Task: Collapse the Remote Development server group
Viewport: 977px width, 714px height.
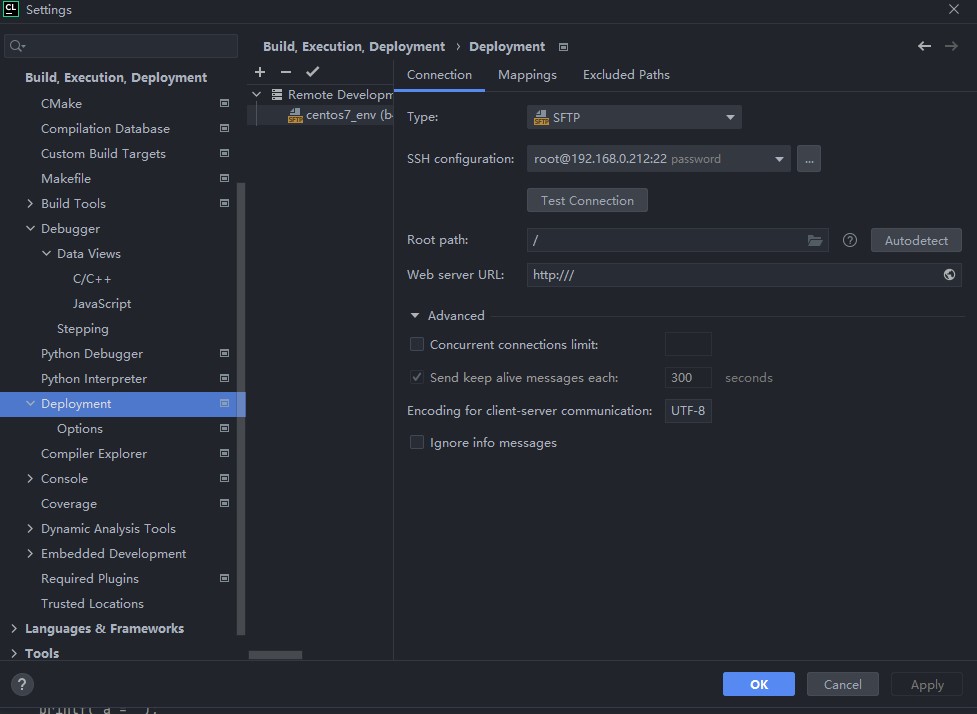Action: click(x=257, y=95)
